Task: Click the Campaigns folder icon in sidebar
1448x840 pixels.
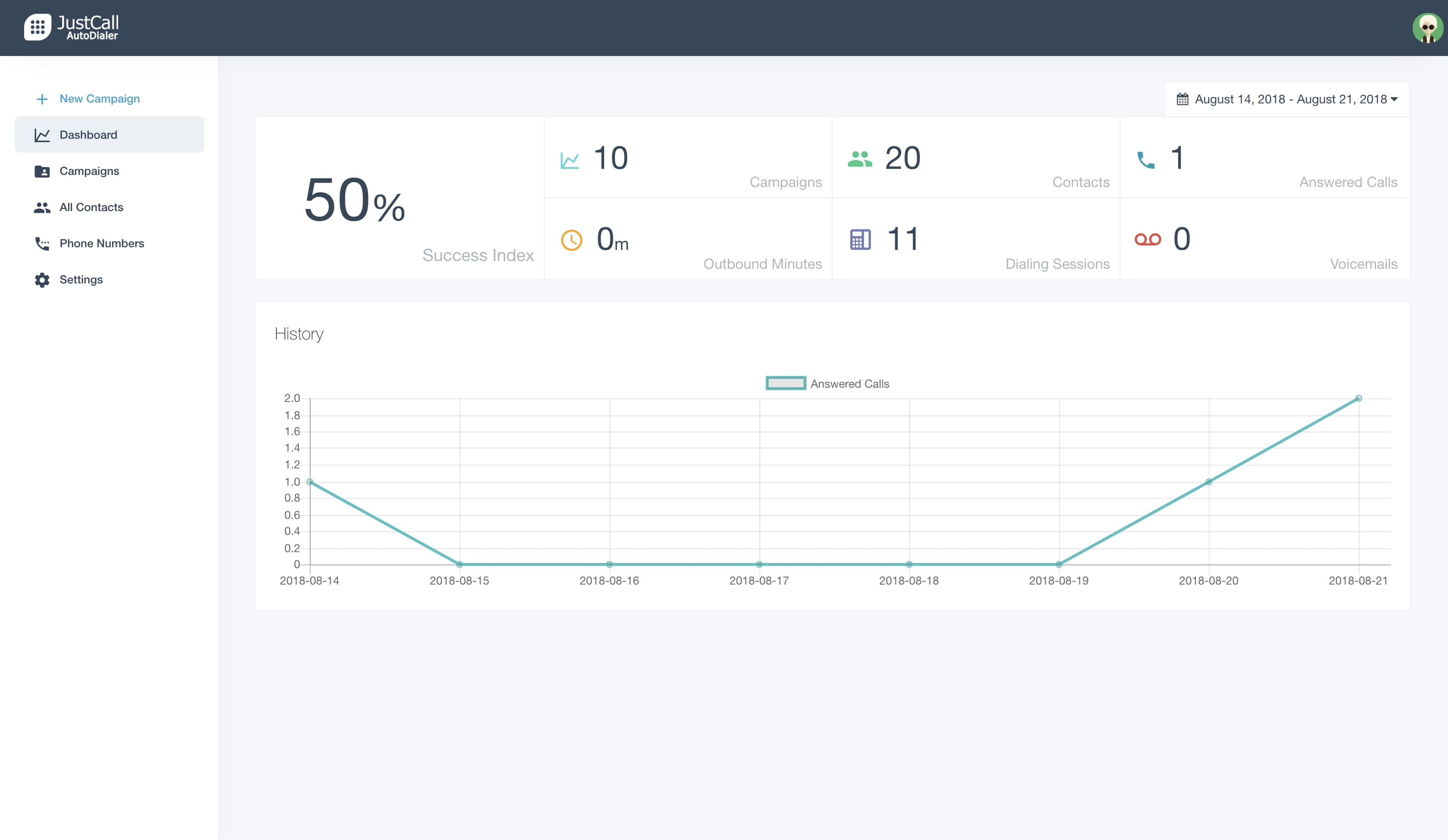Action: pos(42,171)
